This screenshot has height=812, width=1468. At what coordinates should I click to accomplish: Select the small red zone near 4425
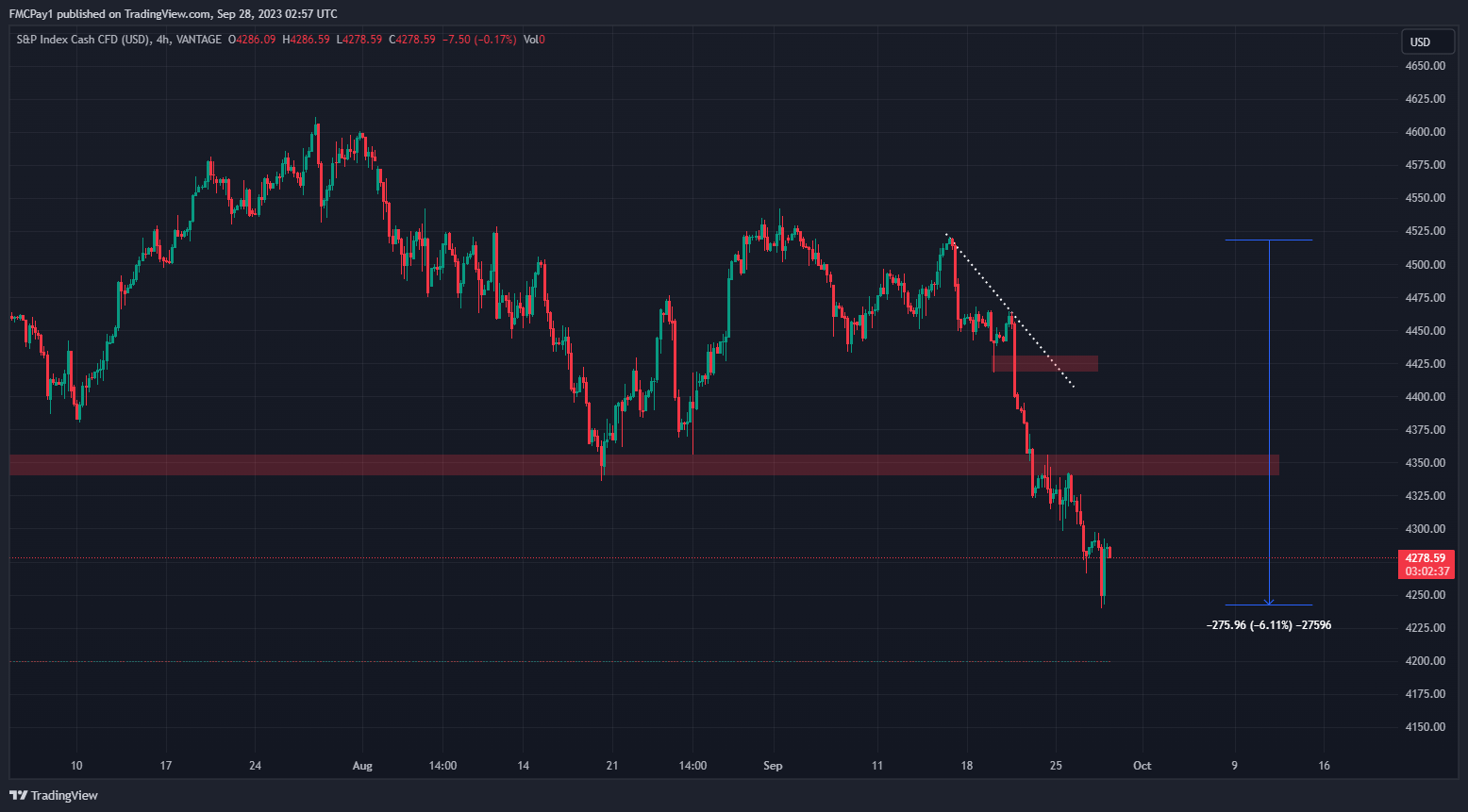coord(1045,364)
